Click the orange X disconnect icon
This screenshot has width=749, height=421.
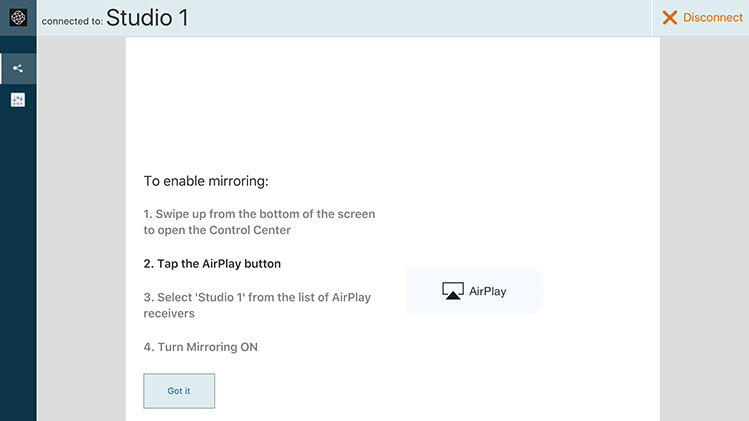pos(670,18)
